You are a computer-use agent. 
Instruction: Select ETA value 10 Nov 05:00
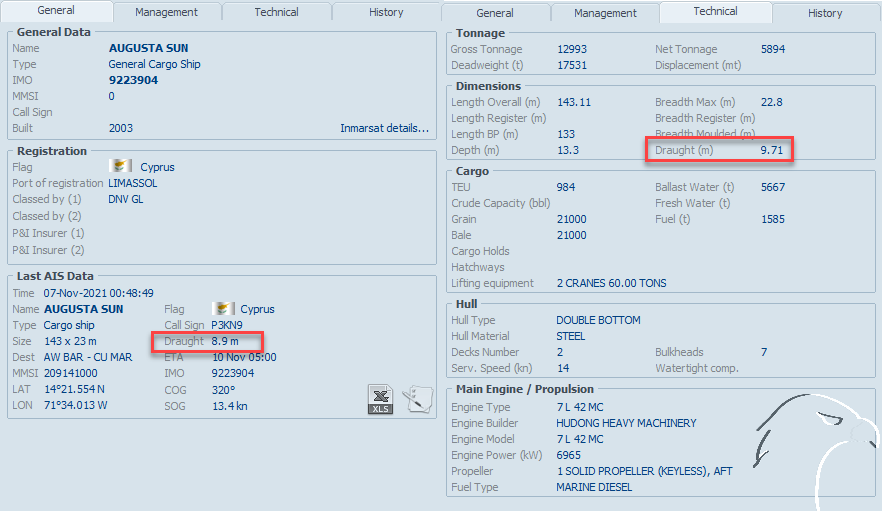click(x=244, y=357)
